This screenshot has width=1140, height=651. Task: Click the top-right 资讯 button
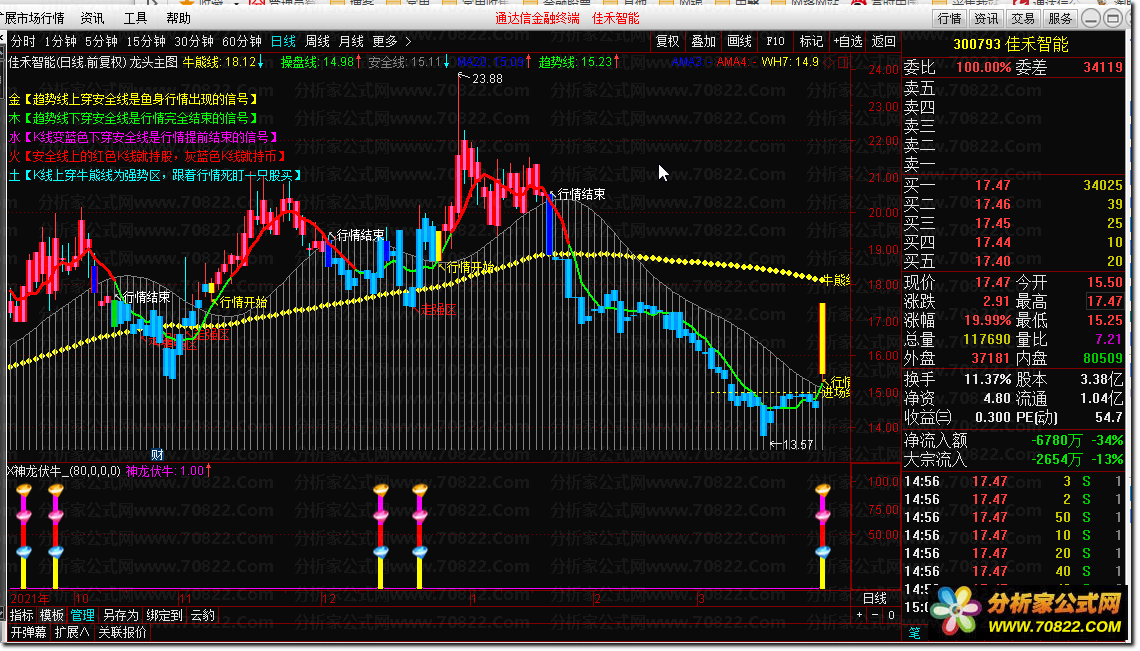click(987, 18)
